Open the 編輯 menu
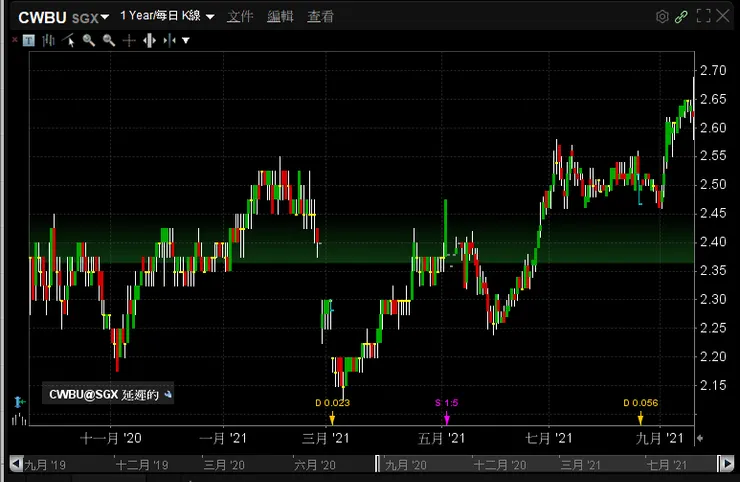The width and height of the screenshot is (740, 482). coord(280,17)
